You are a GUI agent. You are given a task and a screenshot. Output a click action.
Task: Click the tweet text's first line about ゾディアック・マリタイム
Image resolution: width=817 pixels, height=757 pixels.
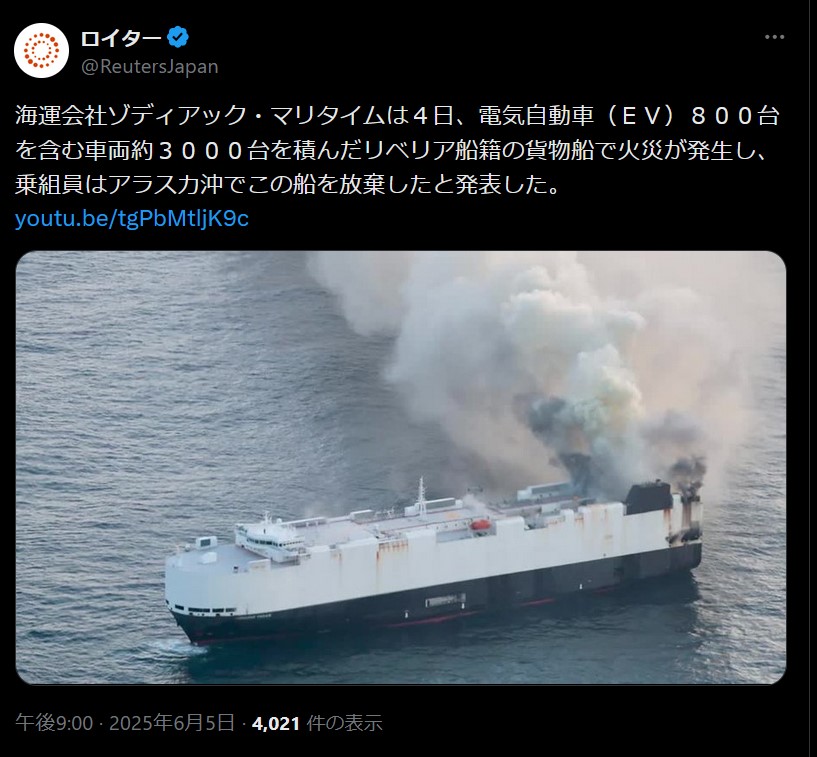(x=397, y=115)
